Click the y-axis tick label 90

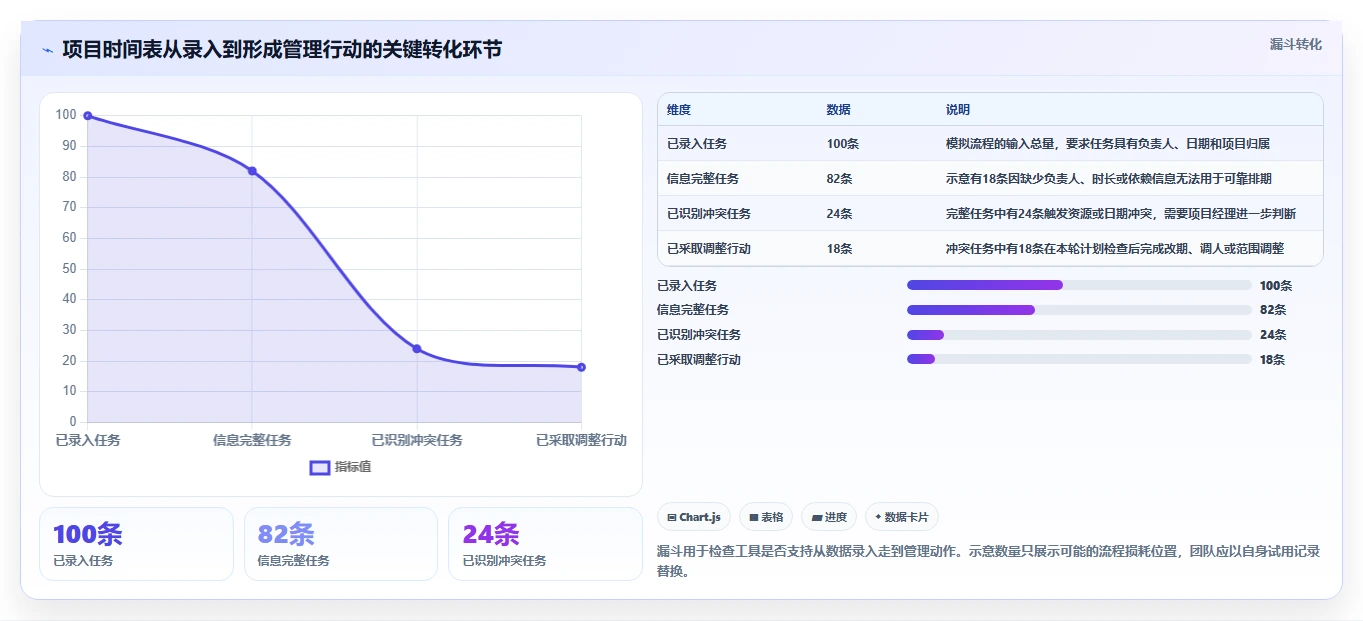click(69, 146)
